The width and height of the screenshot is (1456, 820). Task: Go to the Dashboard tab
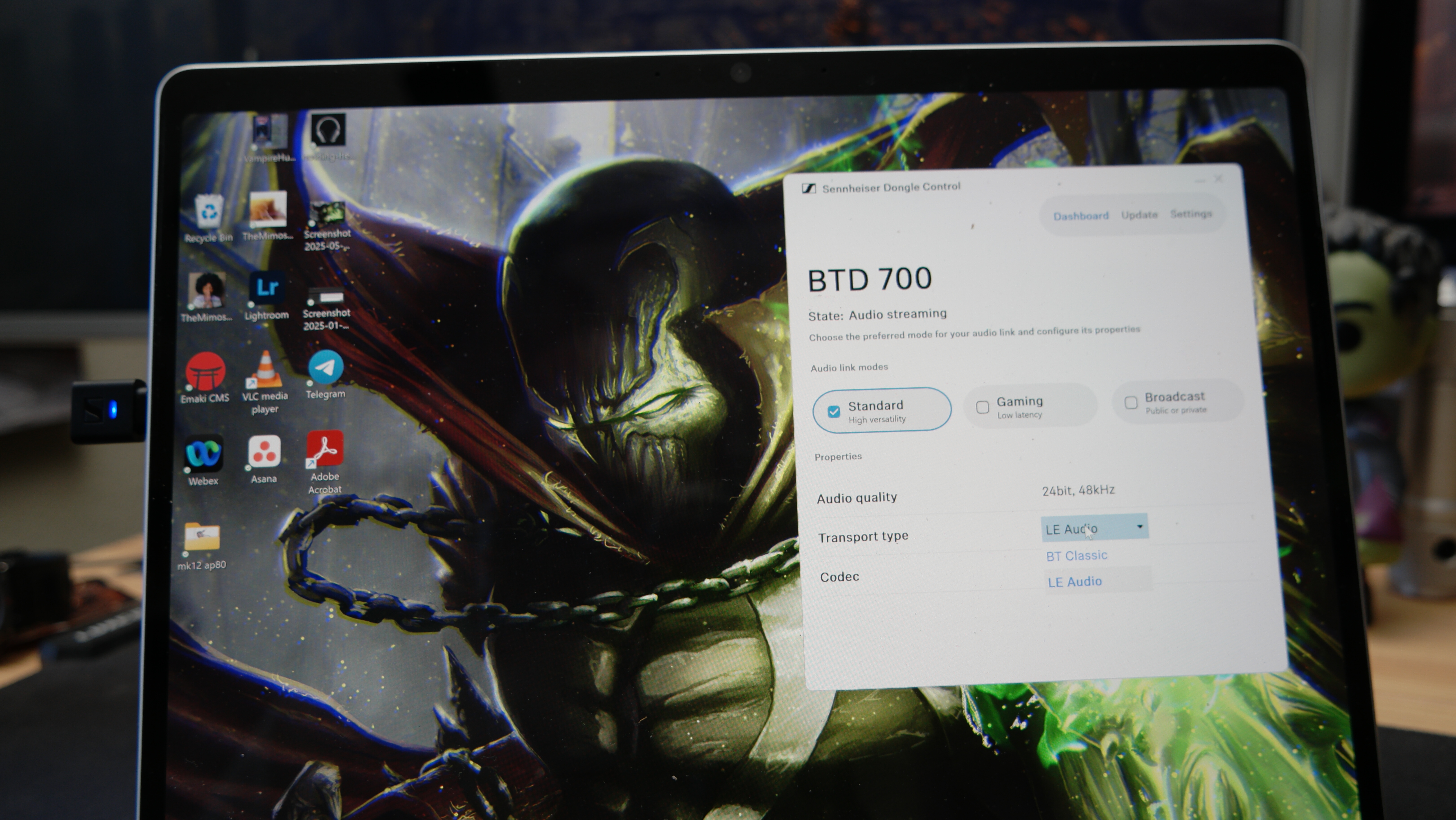tap(1081, 216)
